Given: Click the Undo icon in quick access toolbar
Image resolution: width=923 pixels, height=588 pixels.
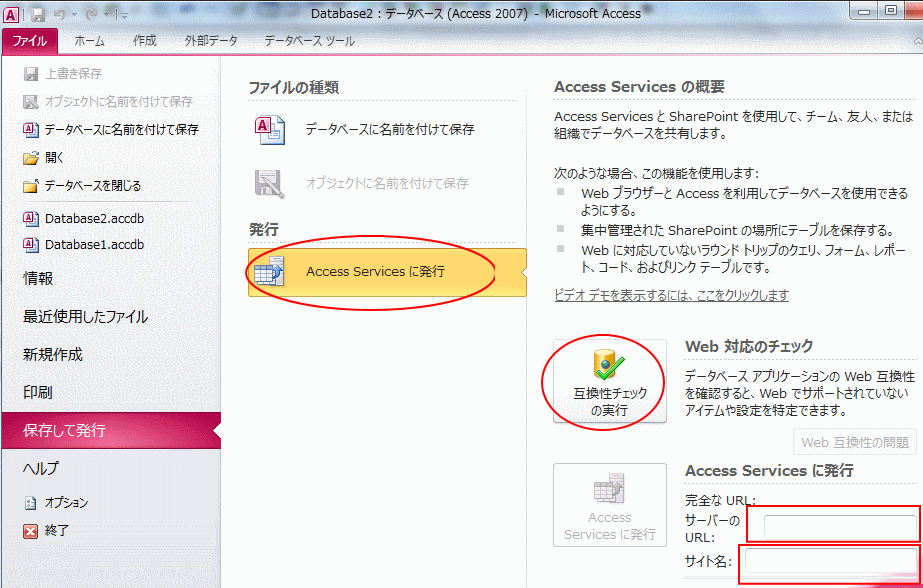Looking at the screenshot, I should [59, 15].
